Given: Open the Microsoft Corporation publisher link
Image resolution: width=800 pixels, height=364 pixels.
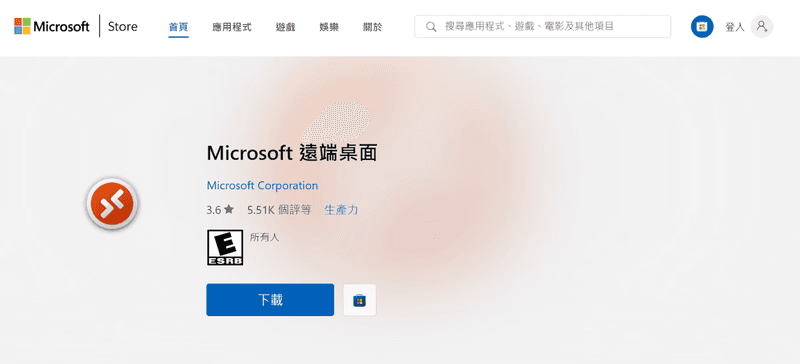Looking at the screenshot, I should coord(262,185).
